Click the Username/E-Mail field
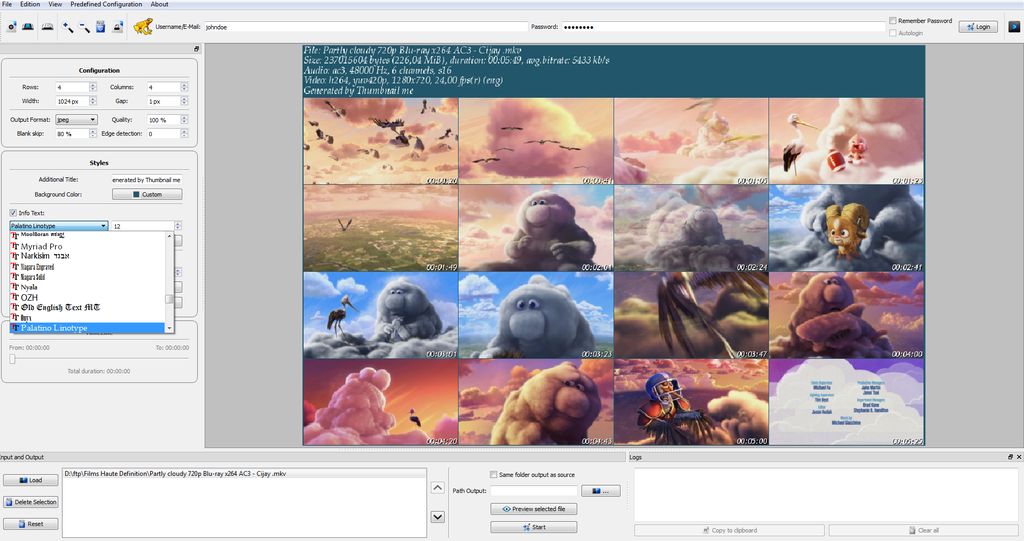Screen dimensions: 1024x541 366,27
